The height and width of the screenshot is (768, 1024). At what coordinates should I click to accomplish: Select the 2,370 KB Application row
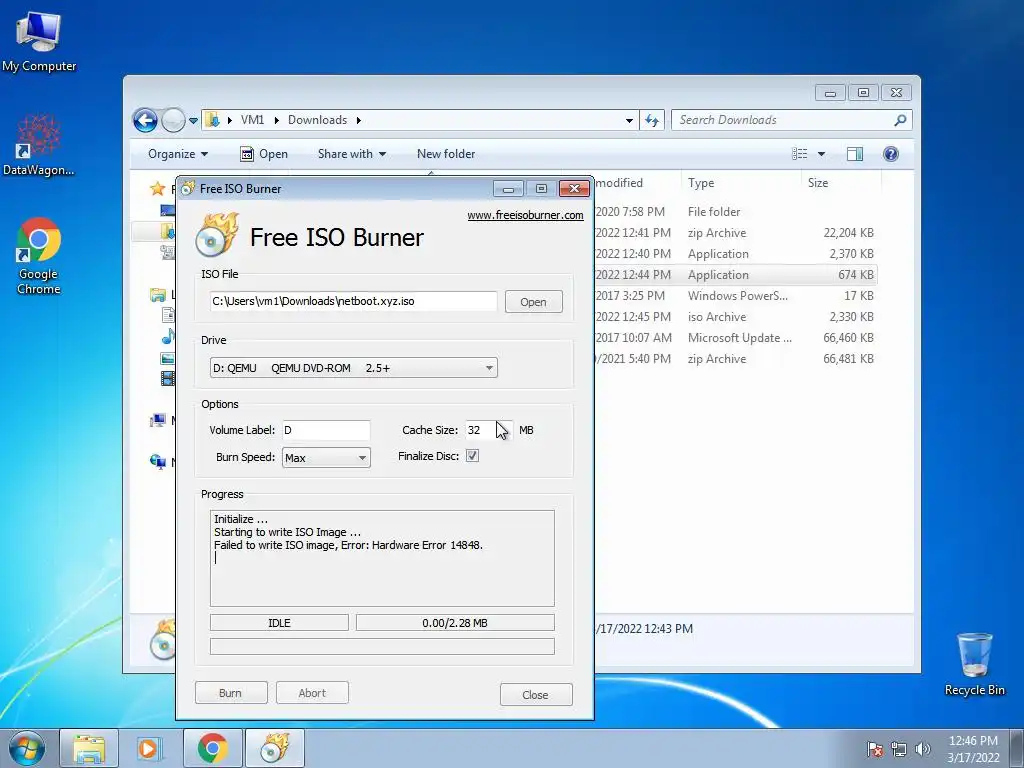[x=735, y=253]
